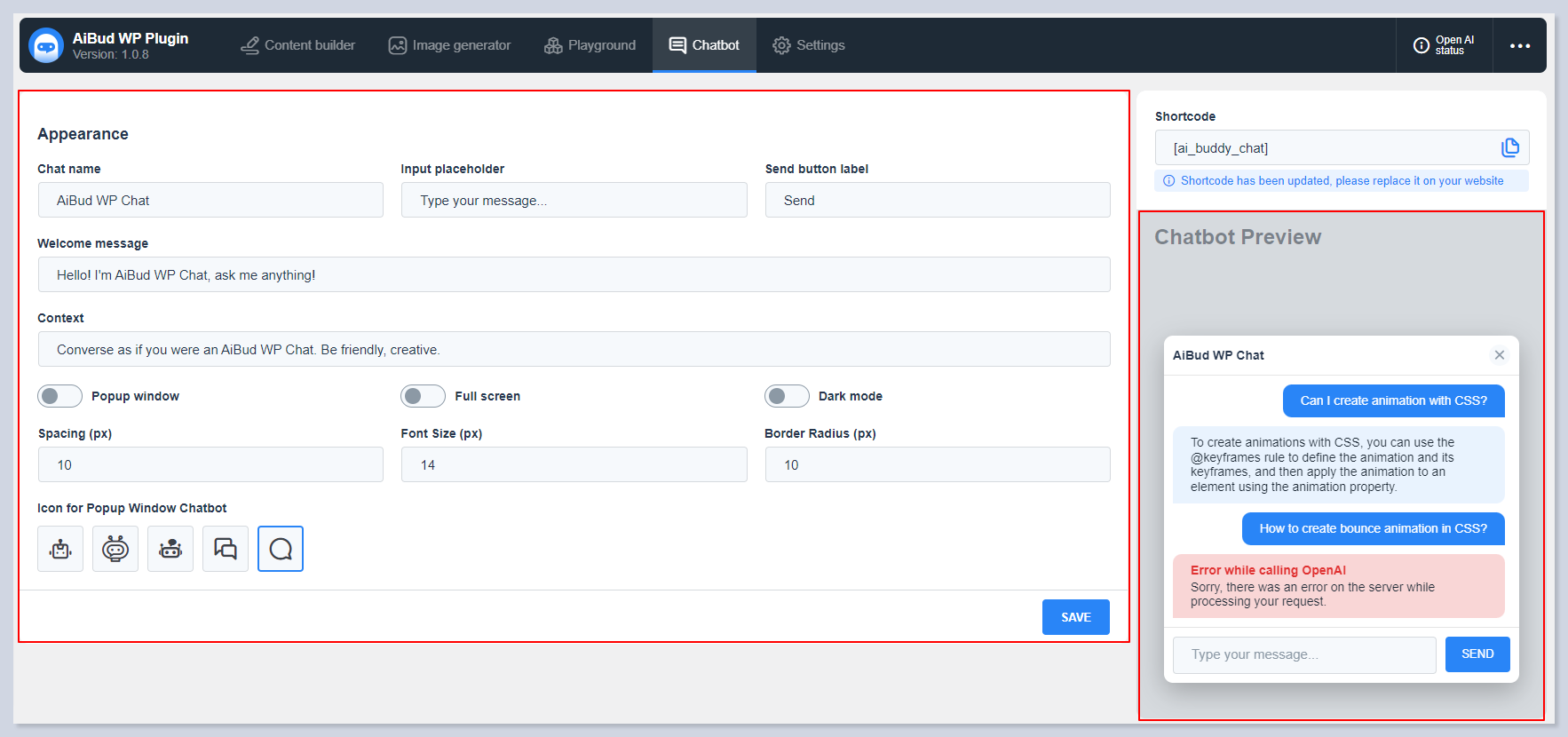Click the 'Icon for Popup Window Chatbot' label
Image resolution: width=1568 pixels, height=737 pixels.
[x=132, y=508]
